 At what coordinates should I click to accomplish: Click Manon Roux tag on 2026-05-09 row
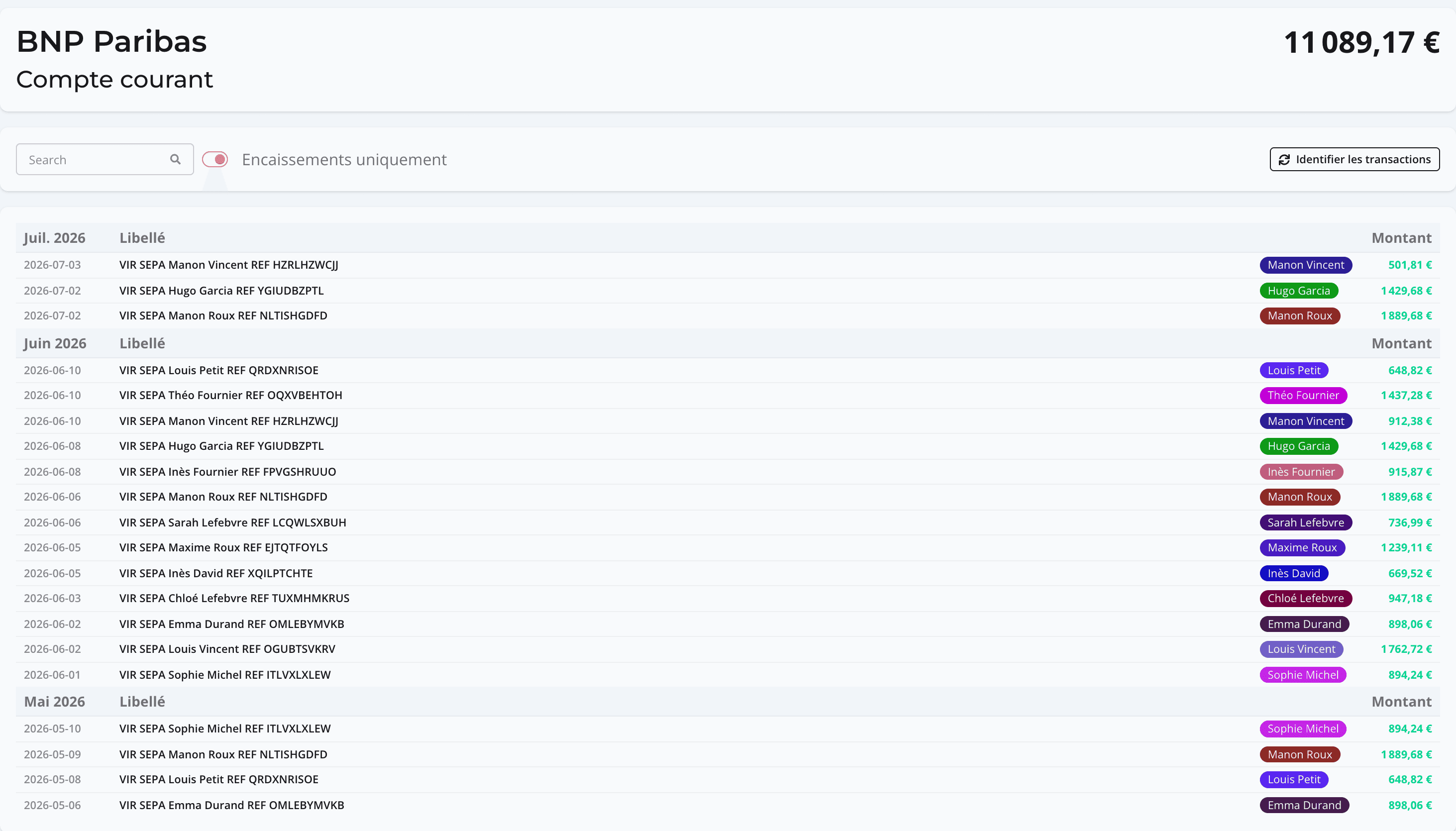1300,754
